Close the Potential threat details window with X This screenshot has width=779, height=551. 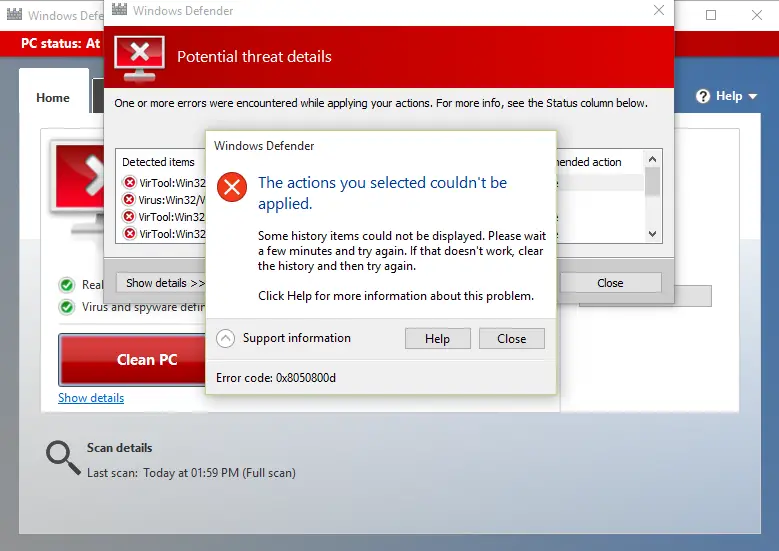(659, 10)
